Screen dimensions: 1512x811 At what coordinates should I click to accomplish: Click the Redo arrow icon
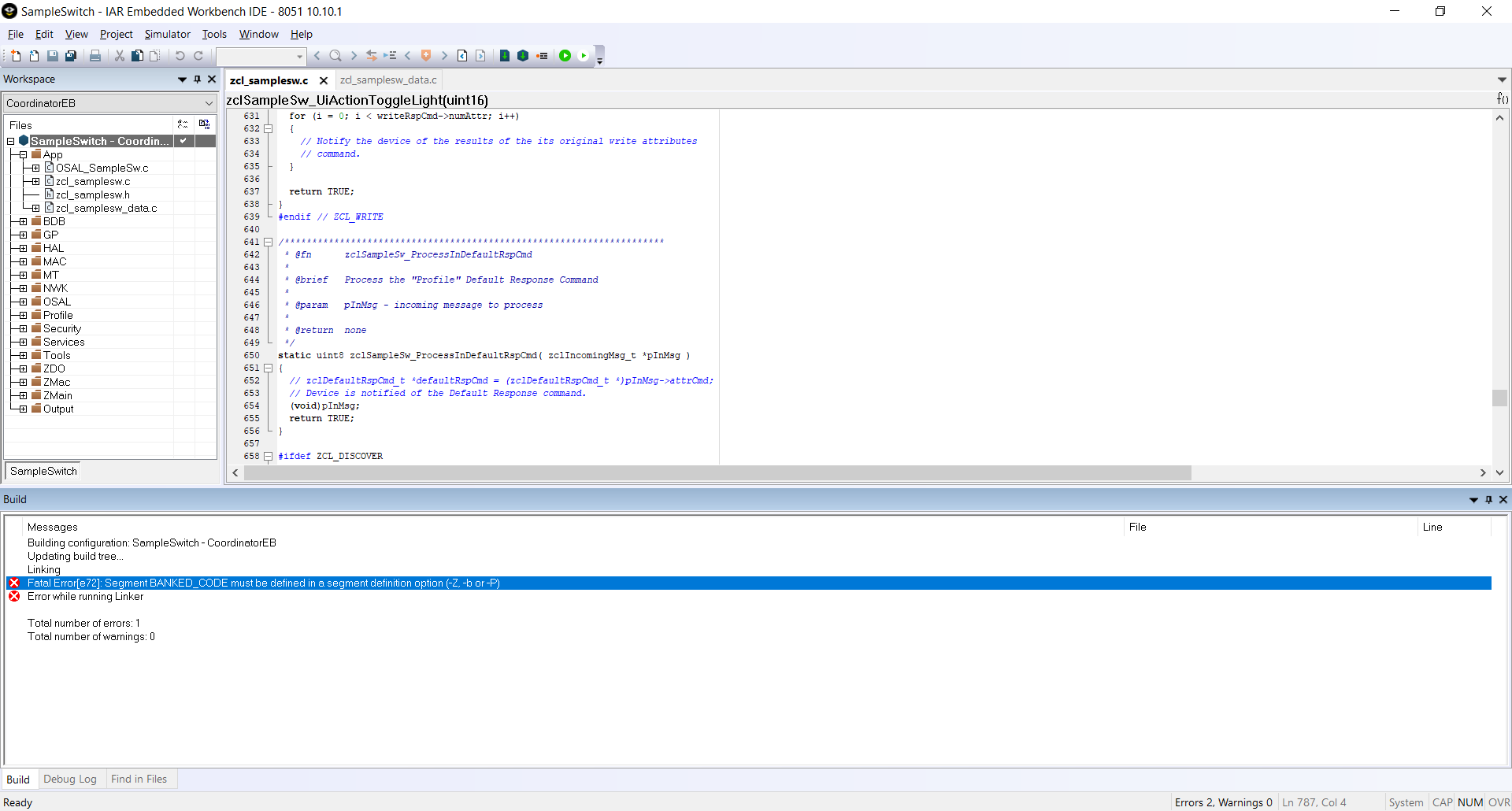[x=198, y=56]
